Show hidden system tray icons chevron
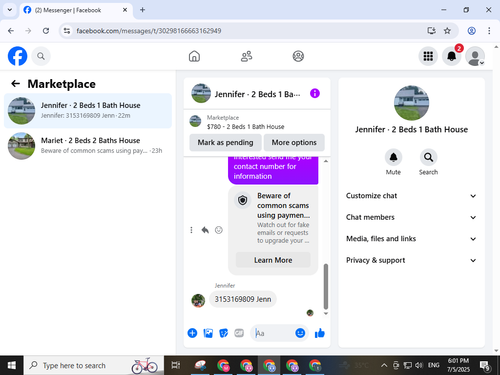This screenshot has height=375, width=500. [384, 366]
